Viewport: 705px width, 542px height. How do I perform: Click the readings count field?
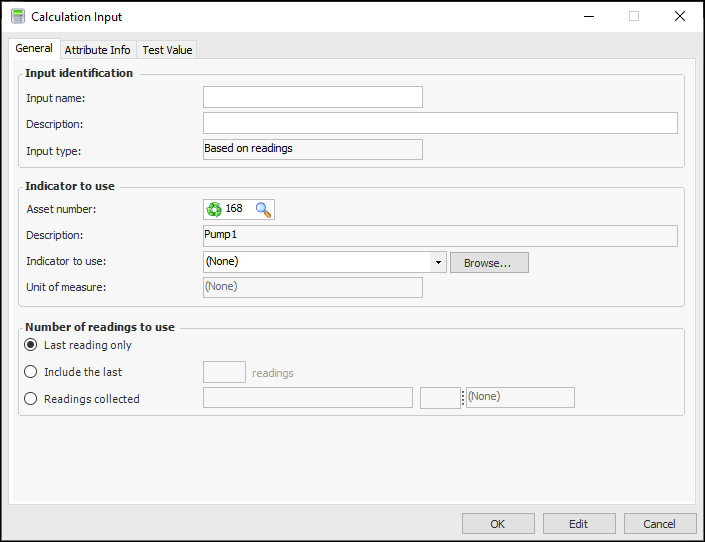pyautogui.click(x=224, y=372)
